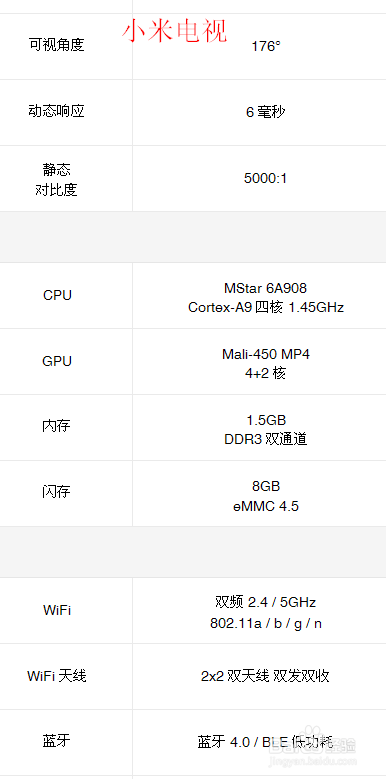Screen dimensions: 386x779
Task: Select the GPU row label
Action: [x=57, y=361]
